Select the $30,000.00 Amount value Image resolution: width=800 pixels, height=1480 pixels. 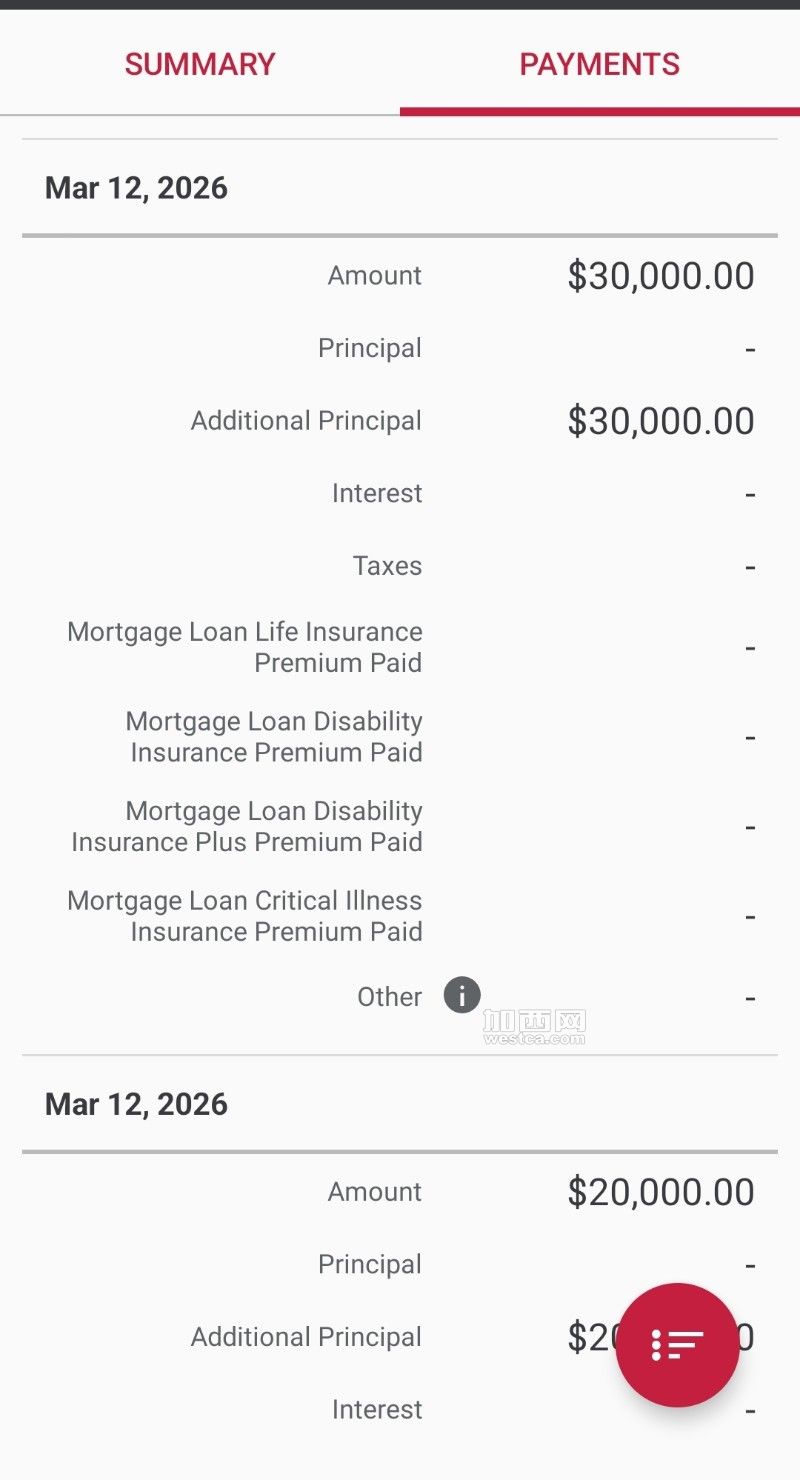[660, 276]
